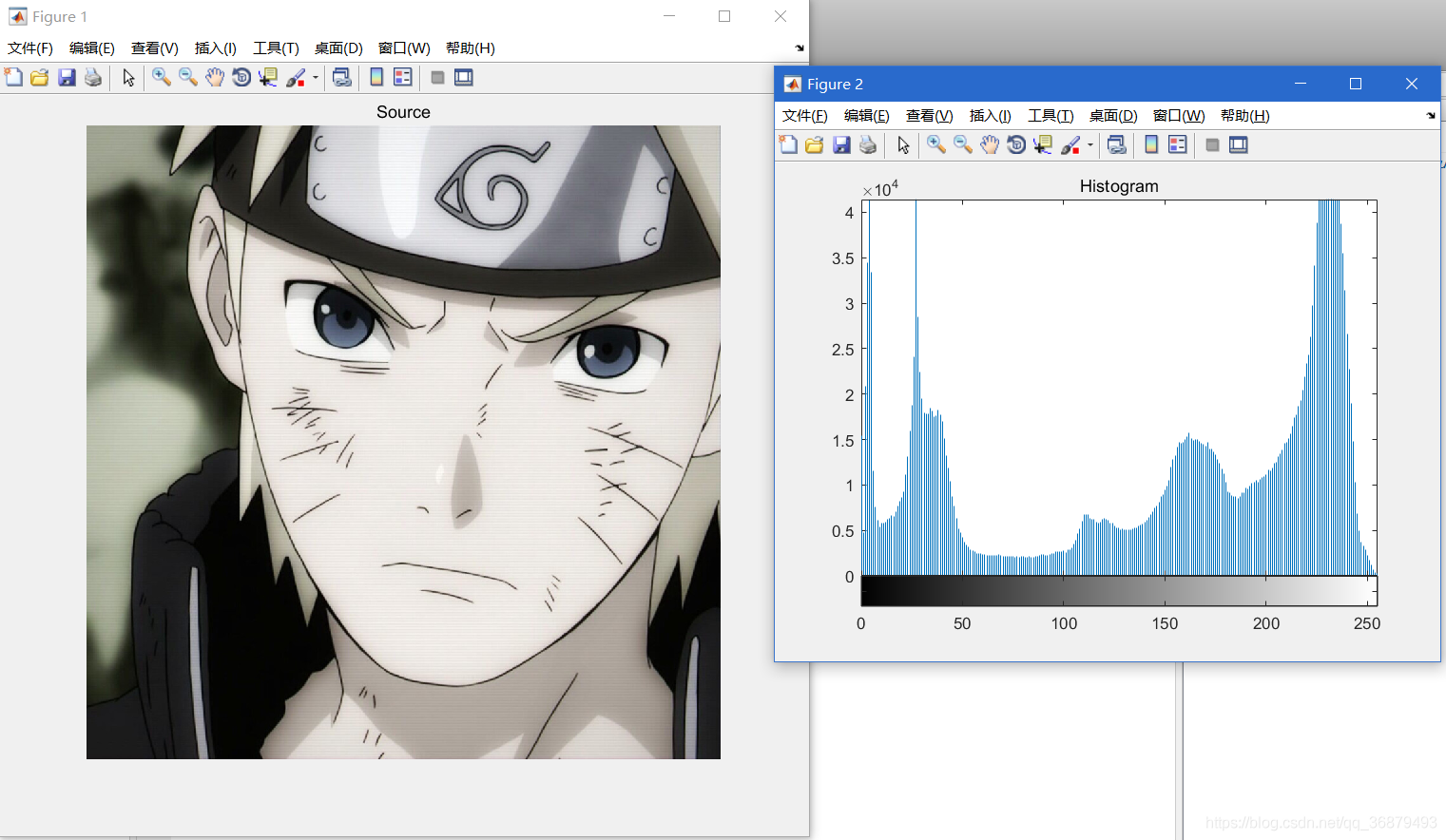Click the Histogram plot title

pos(1119,186)
